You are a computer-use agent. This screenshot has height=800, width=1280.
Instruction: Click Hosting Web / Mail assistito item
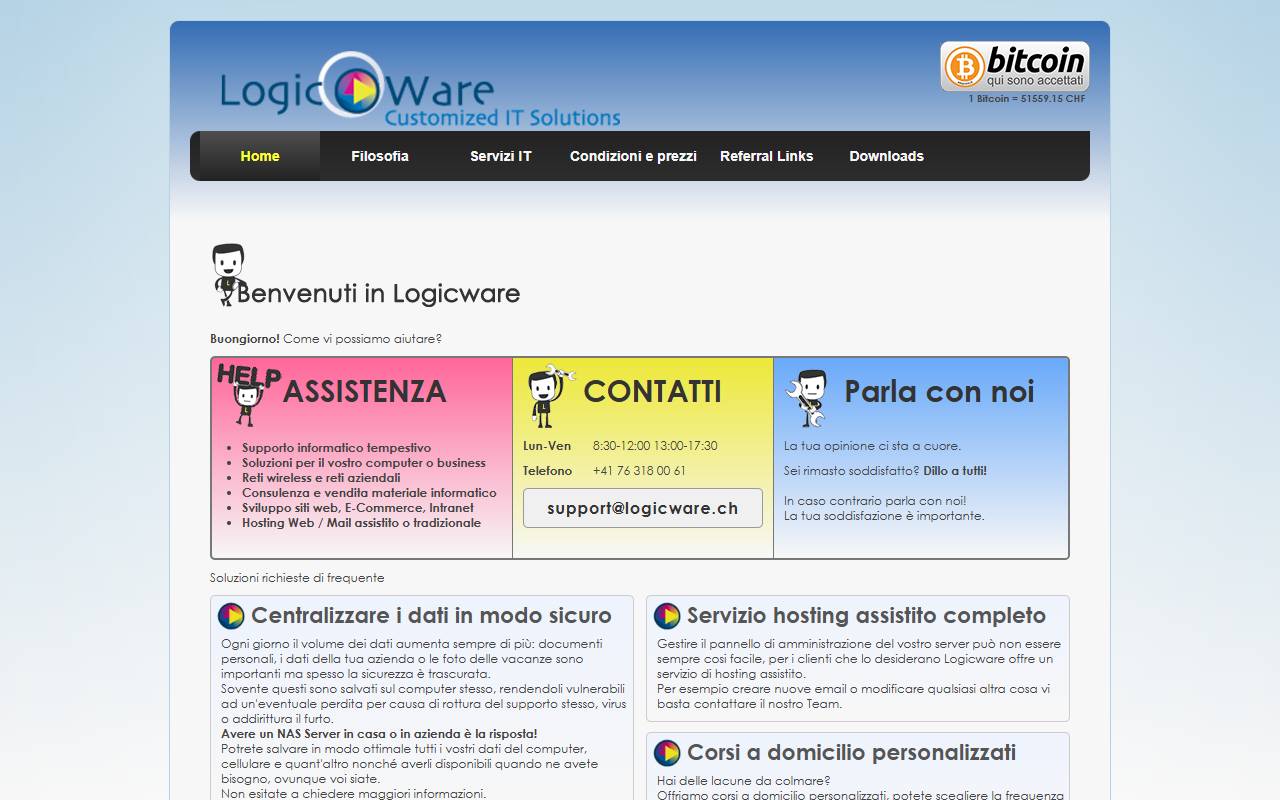point(361,523)
